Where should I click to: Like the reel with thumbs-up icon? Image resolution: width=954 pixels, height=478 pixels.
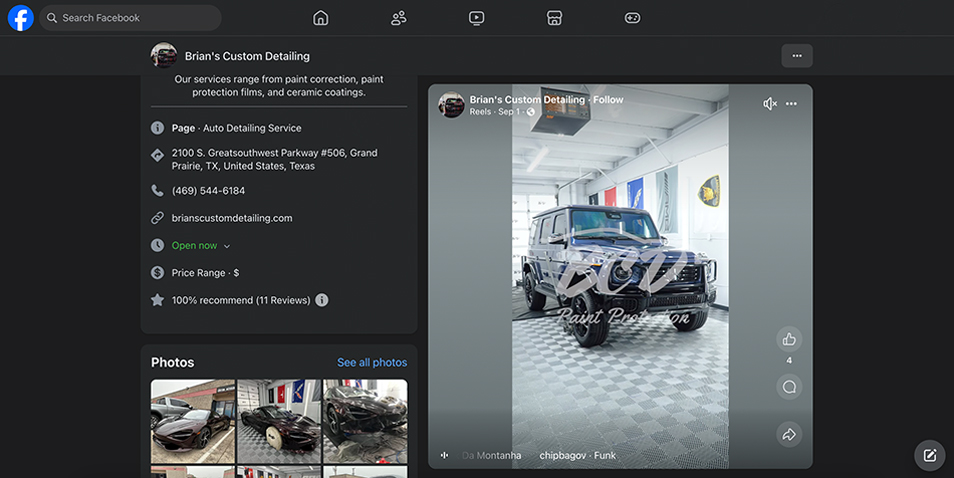tap(789, 339)
